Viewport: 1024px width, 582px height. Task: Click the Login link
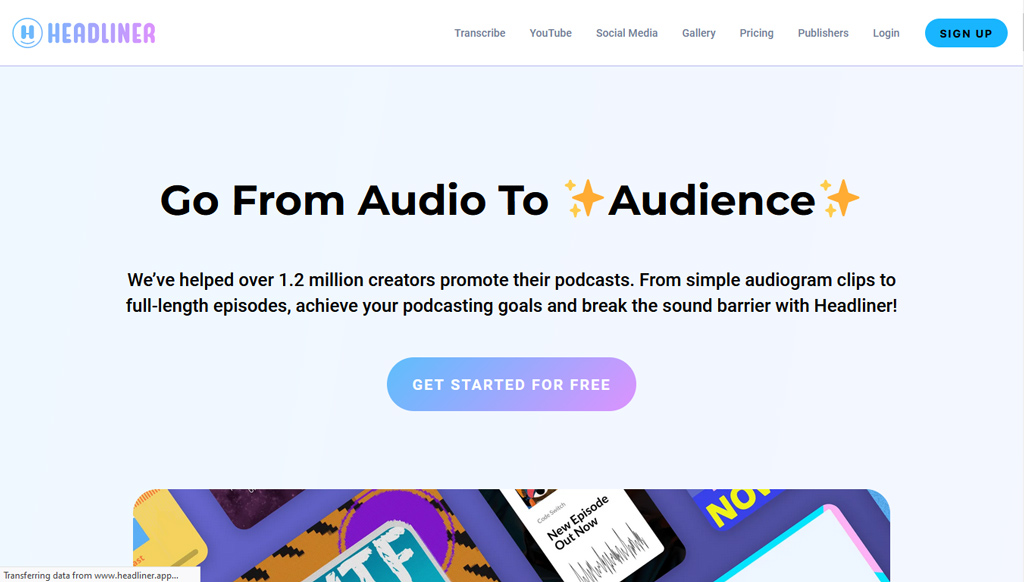pyautogui.click(x=886, y=33)
